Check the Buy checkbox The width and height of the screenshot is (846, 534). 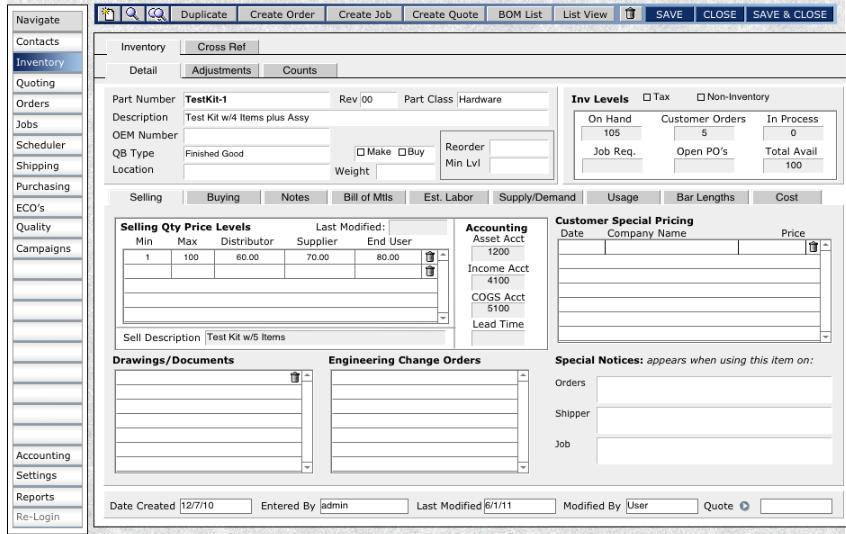[x=402, y=153]
